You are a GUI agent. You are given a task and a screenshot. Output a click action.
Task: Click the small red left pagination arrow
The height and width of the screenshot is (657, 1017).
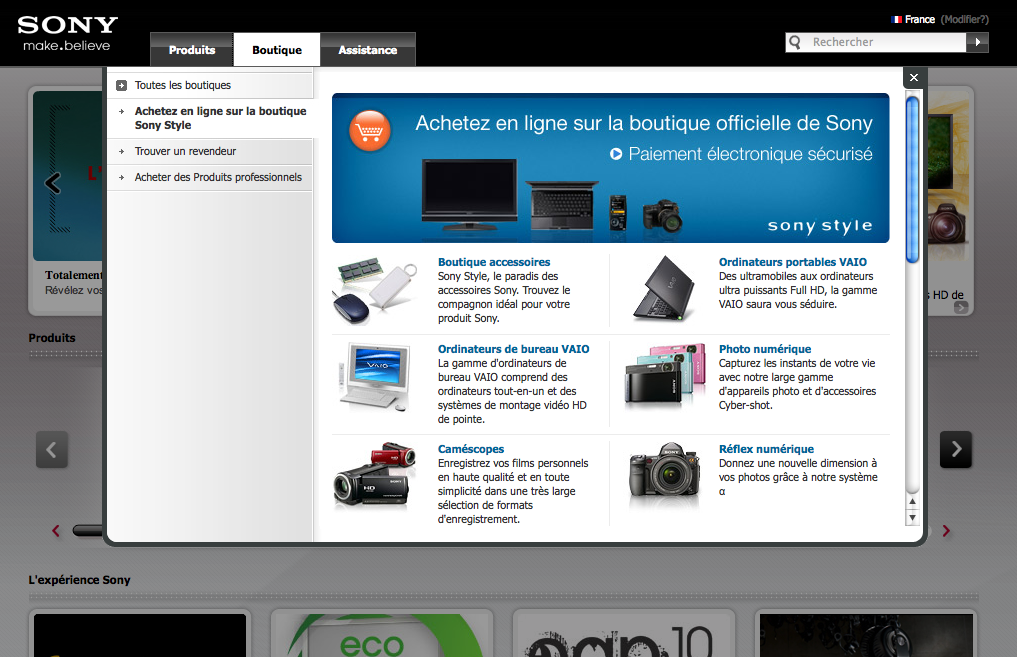[56, 531]
